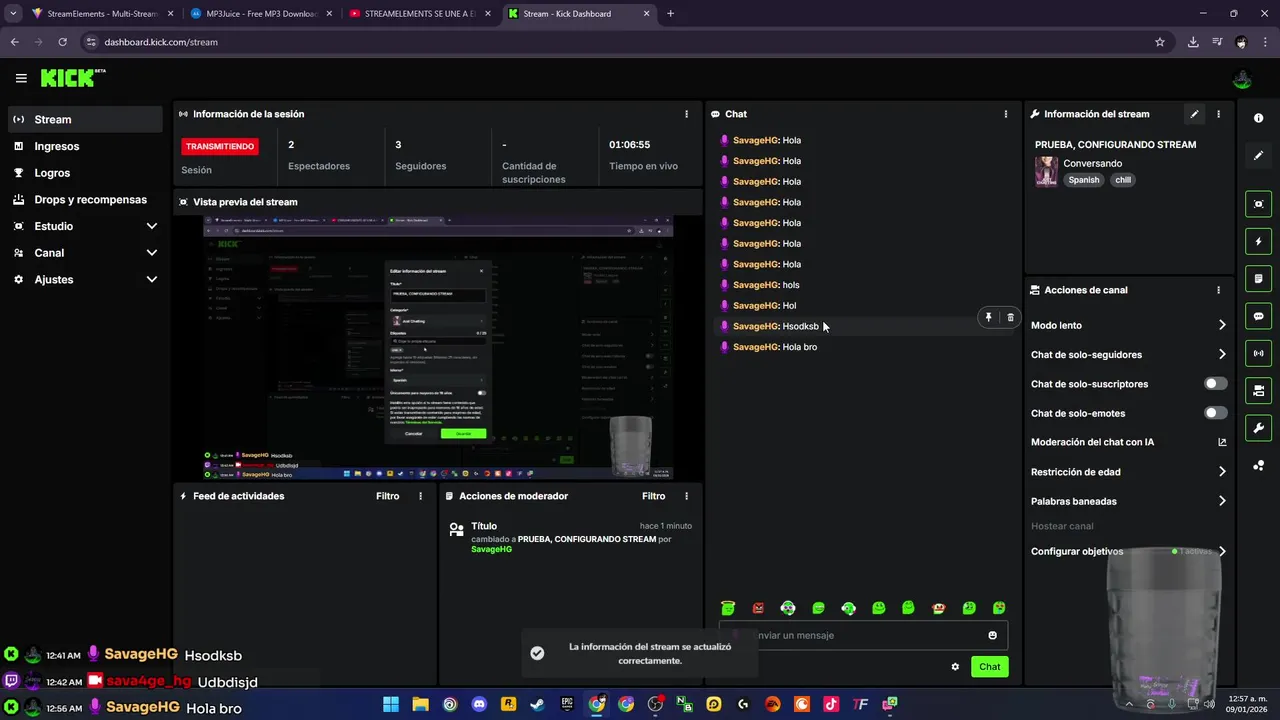Open options menu of the Chat panel

click(x=1006, y=114)
